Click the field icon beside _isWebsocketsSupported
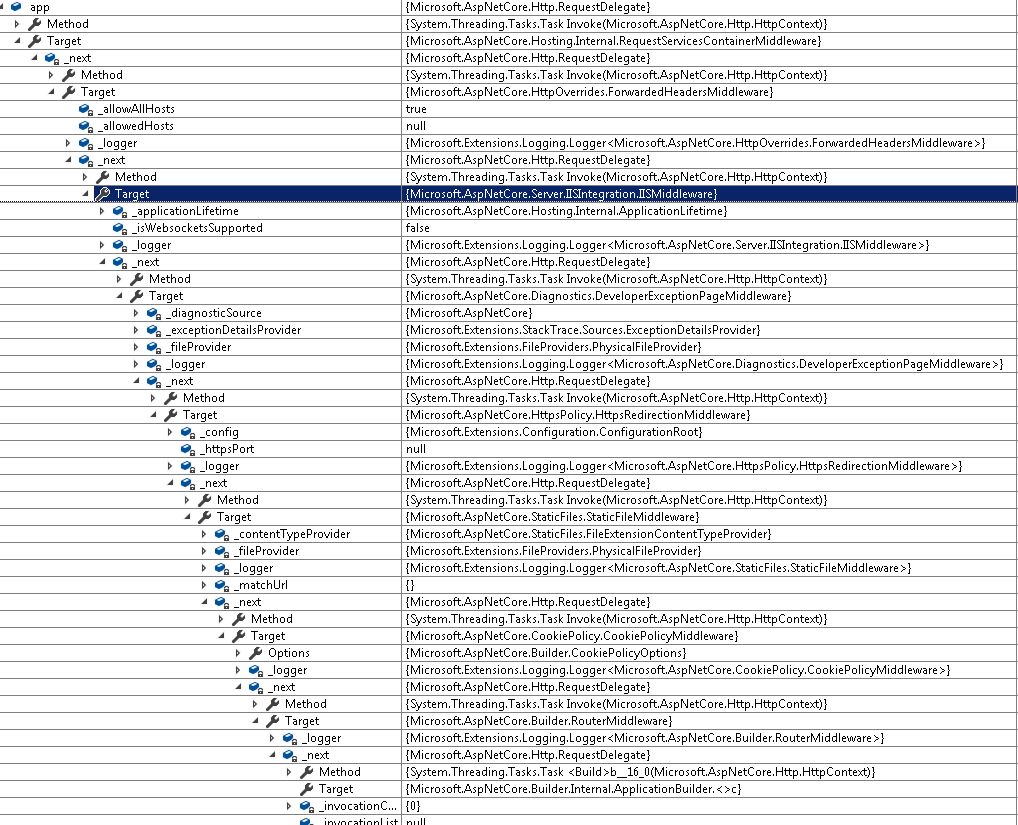1018x825 pixels. coord(119,228)
